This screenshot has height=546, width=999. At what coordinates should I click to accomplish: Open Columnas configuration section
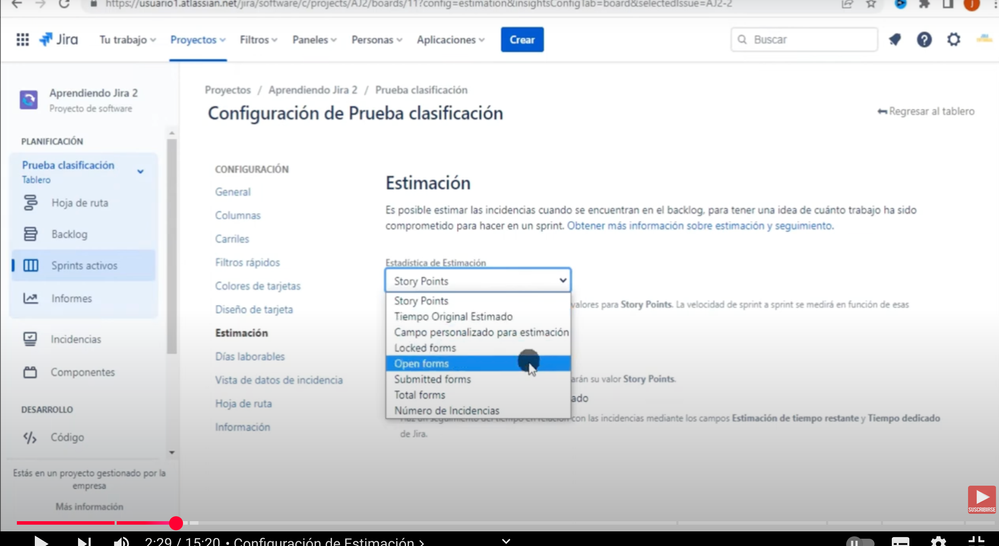point(238,215)
